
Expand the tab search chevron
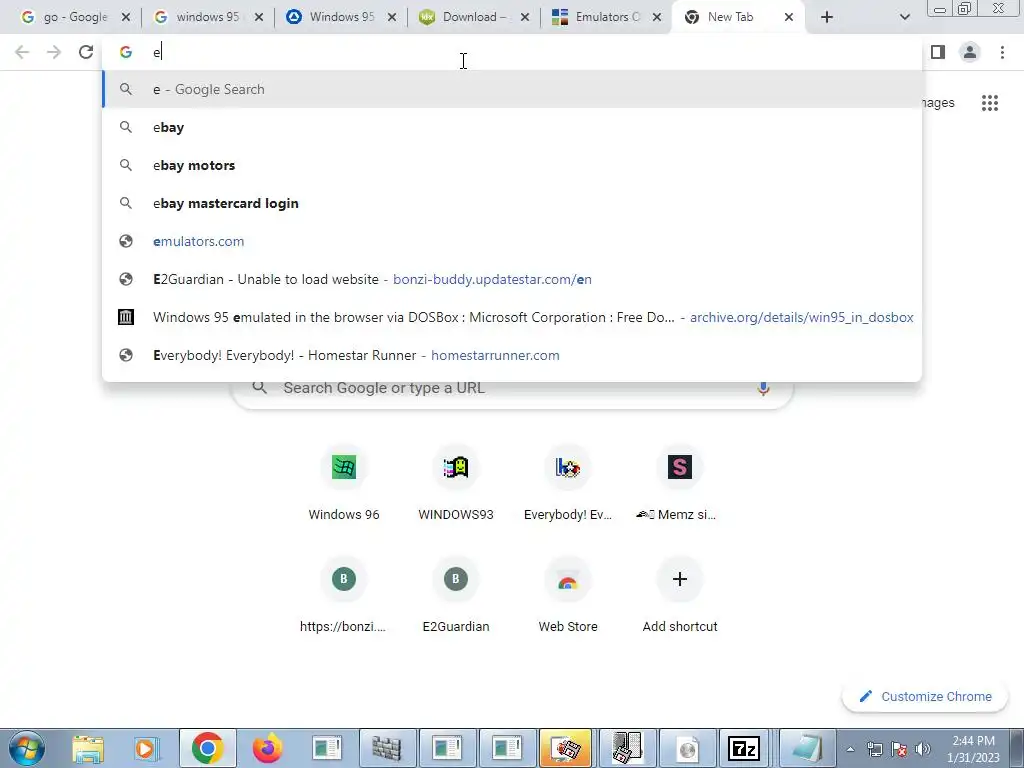point(904,17)
